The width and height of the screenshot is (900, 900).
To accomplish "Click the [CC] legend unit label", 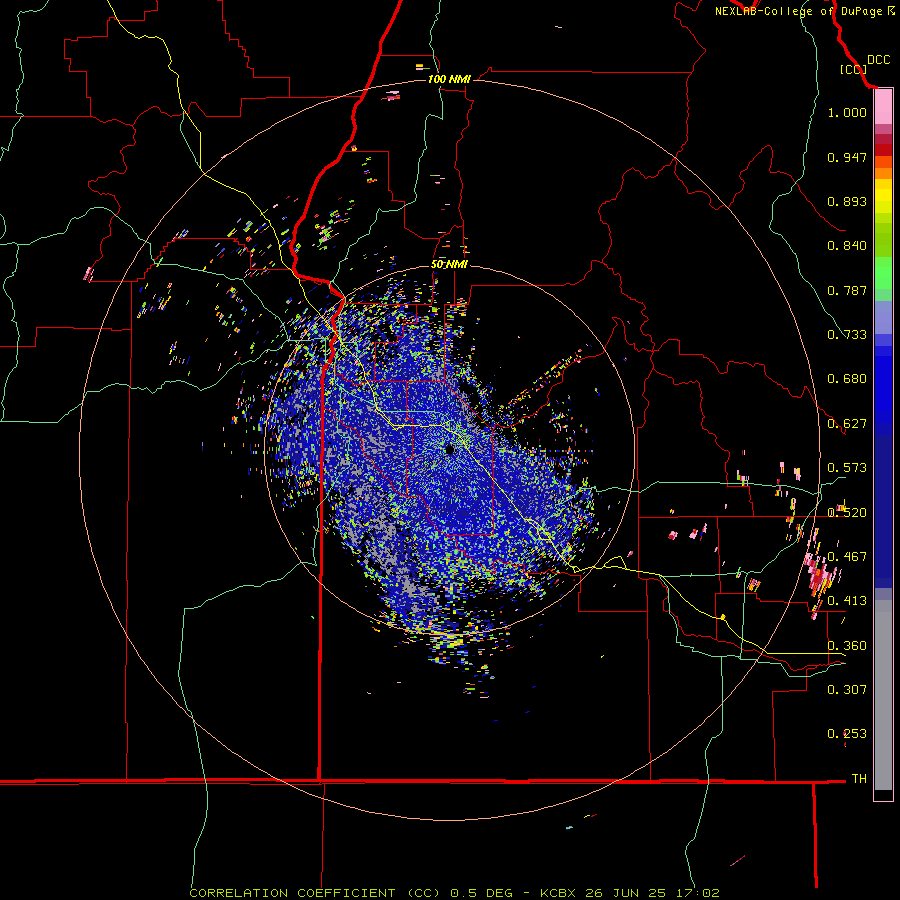I will [x=853, y=69].
